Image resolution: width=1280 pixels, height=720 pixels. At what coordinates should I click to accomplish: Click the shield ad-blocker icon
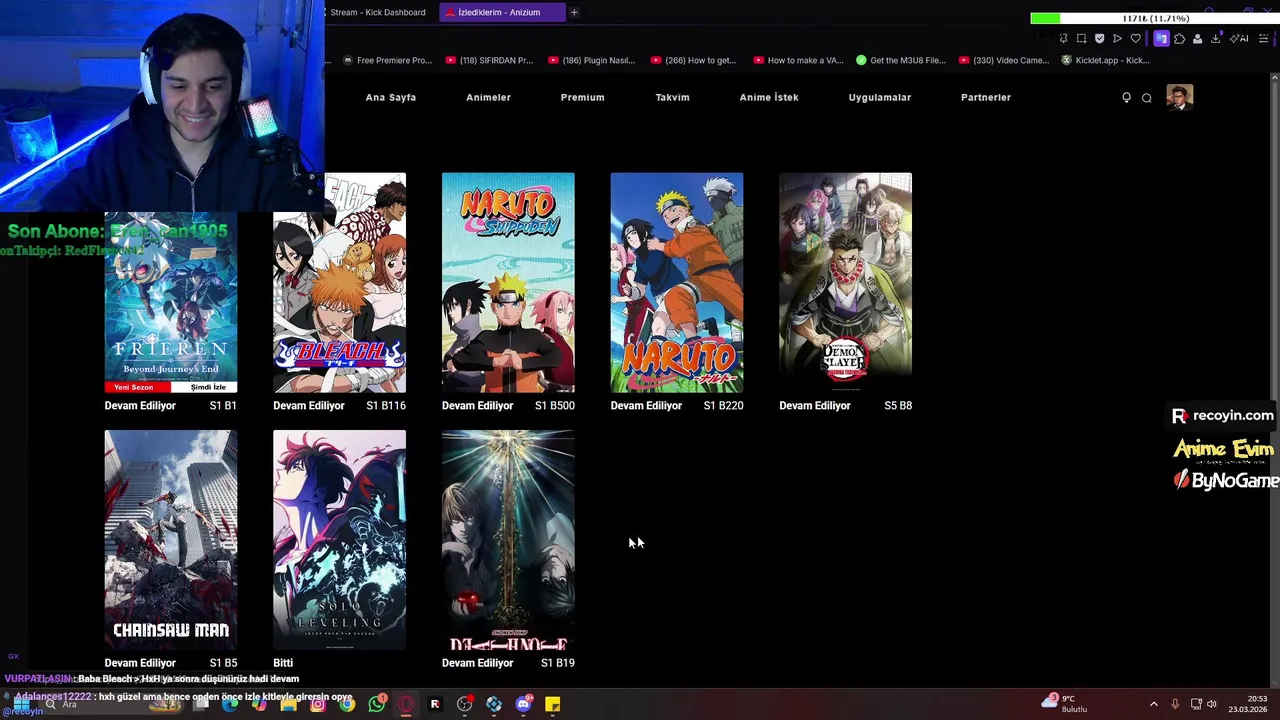click(1099, 38)
